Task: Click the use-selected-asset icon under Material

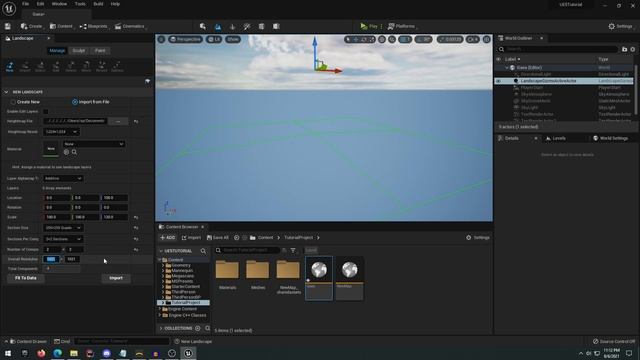Action: [67, 152]
